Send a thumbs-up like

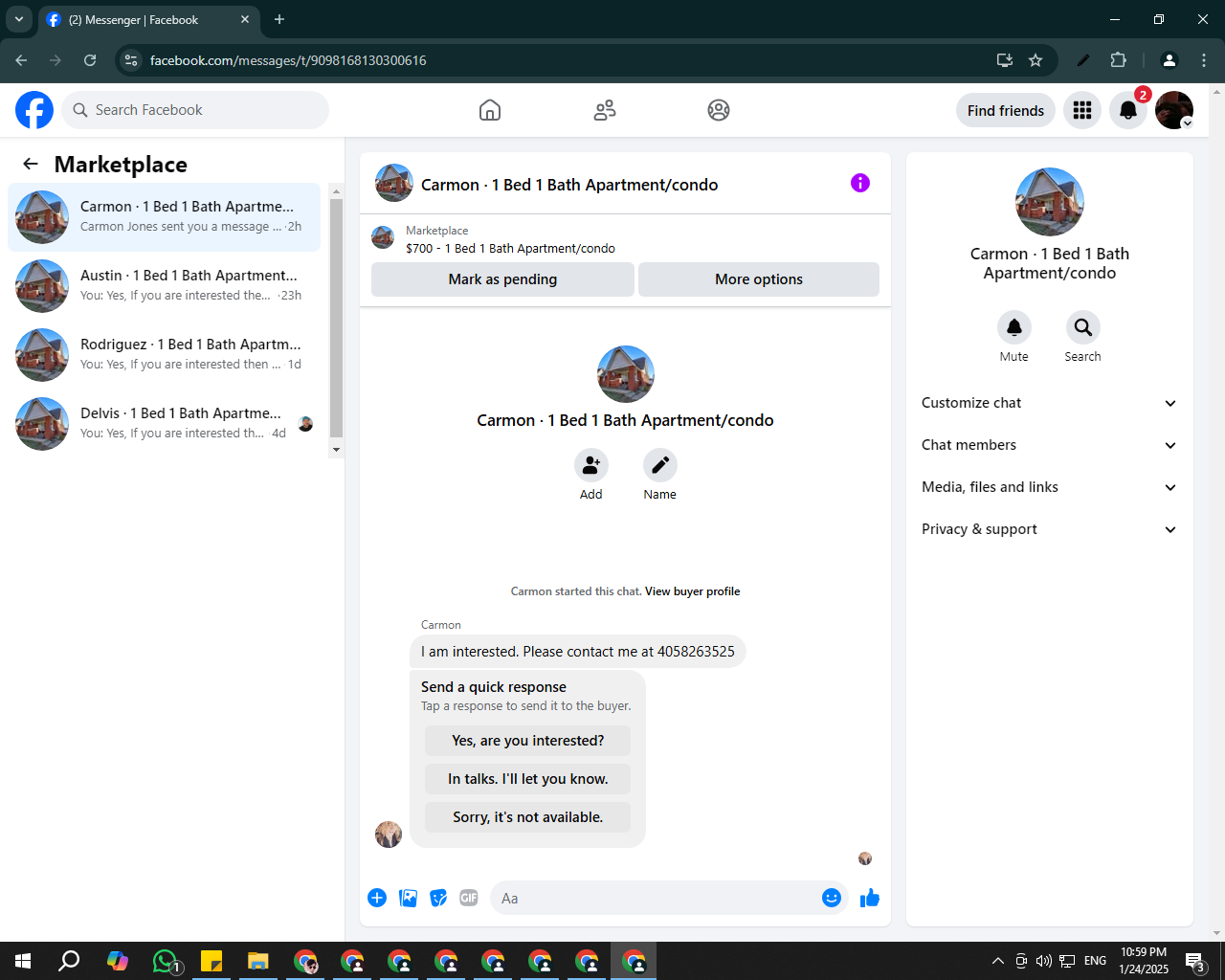click(870, 898)
